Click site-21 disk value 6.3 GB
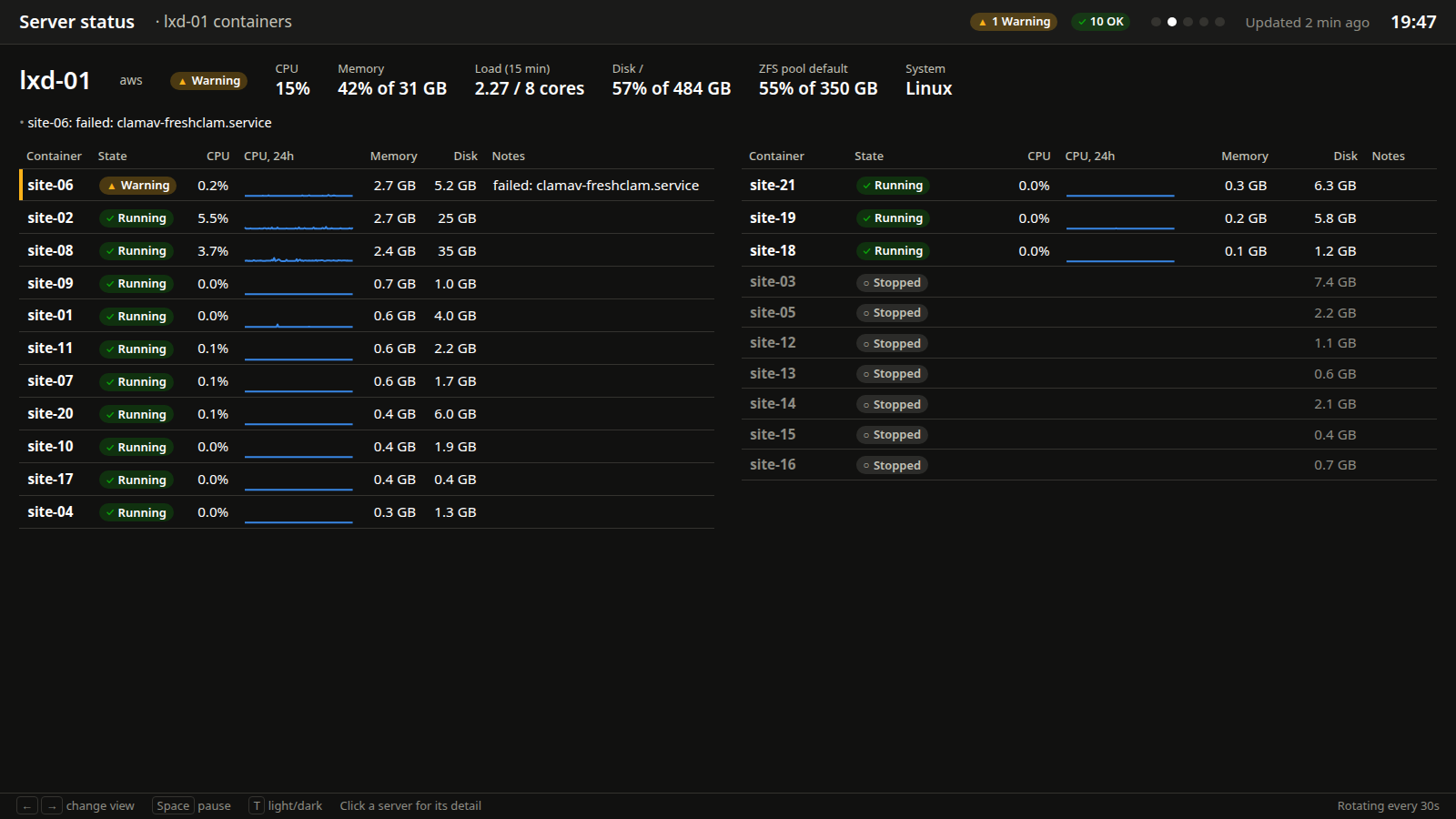Screen dimensions: 1456x819 coord(1335,186)
